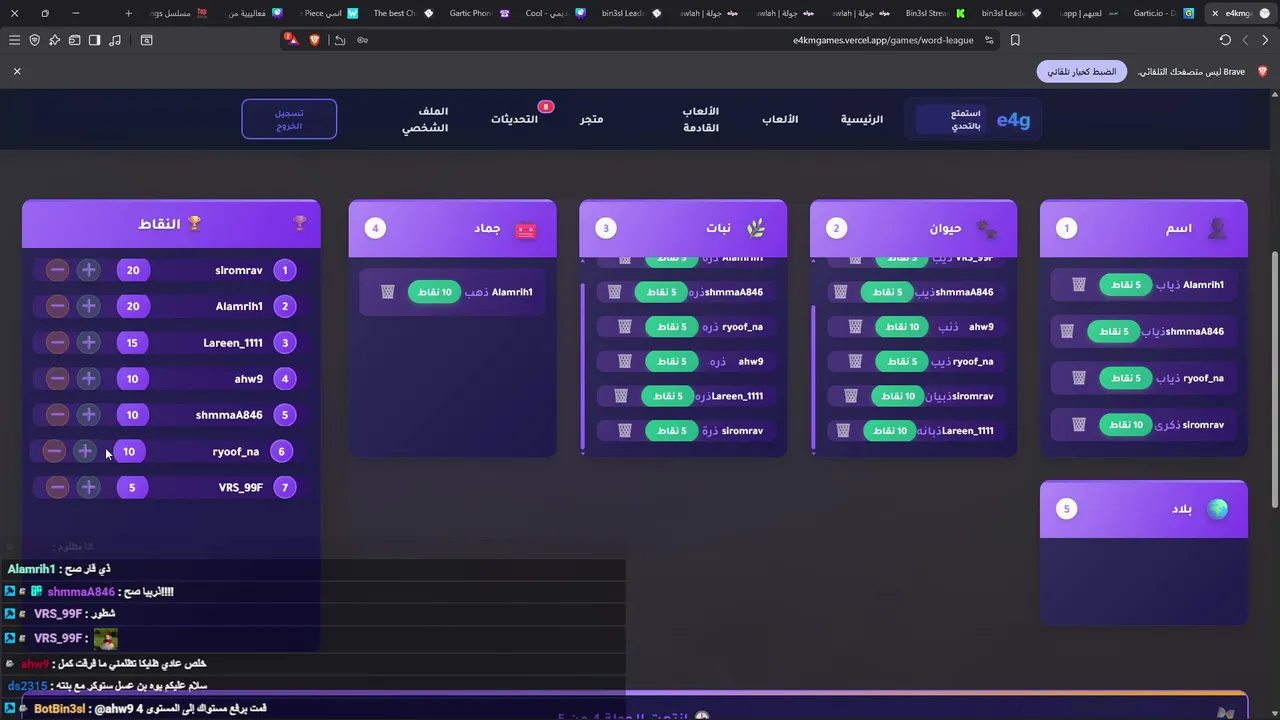Open the التحديثات updates page
This screenshot has height=720, width=1280.
pos(514,119)
